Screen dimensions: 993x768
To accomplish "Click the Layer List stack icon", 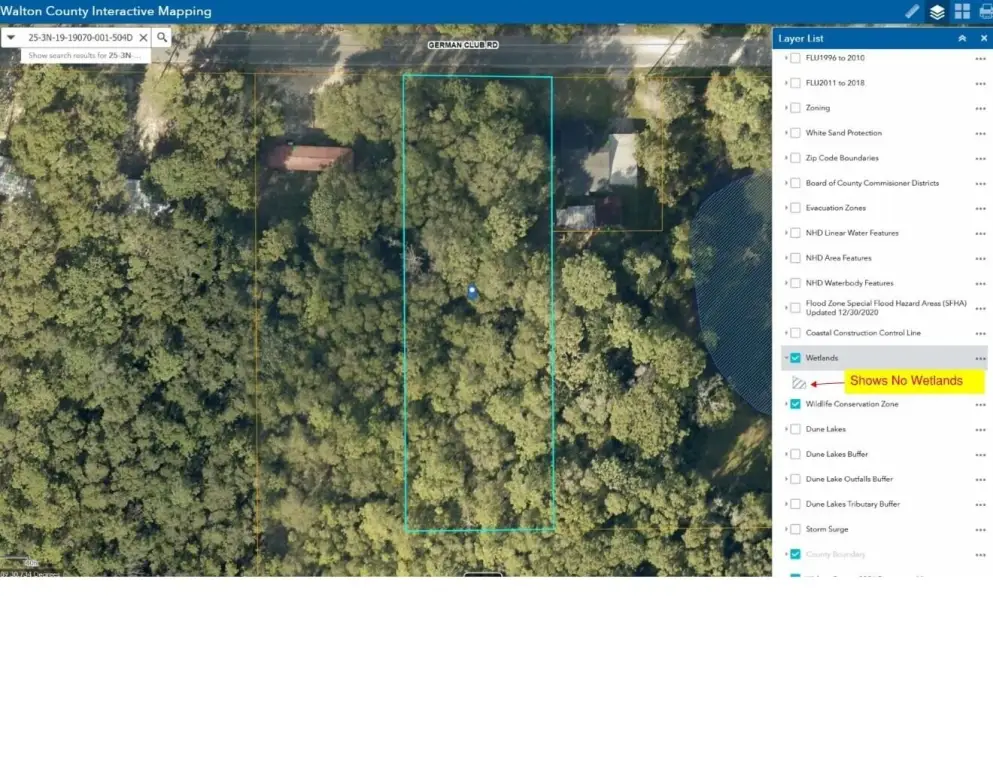I will pyautogui.click(x=937, y=11).
